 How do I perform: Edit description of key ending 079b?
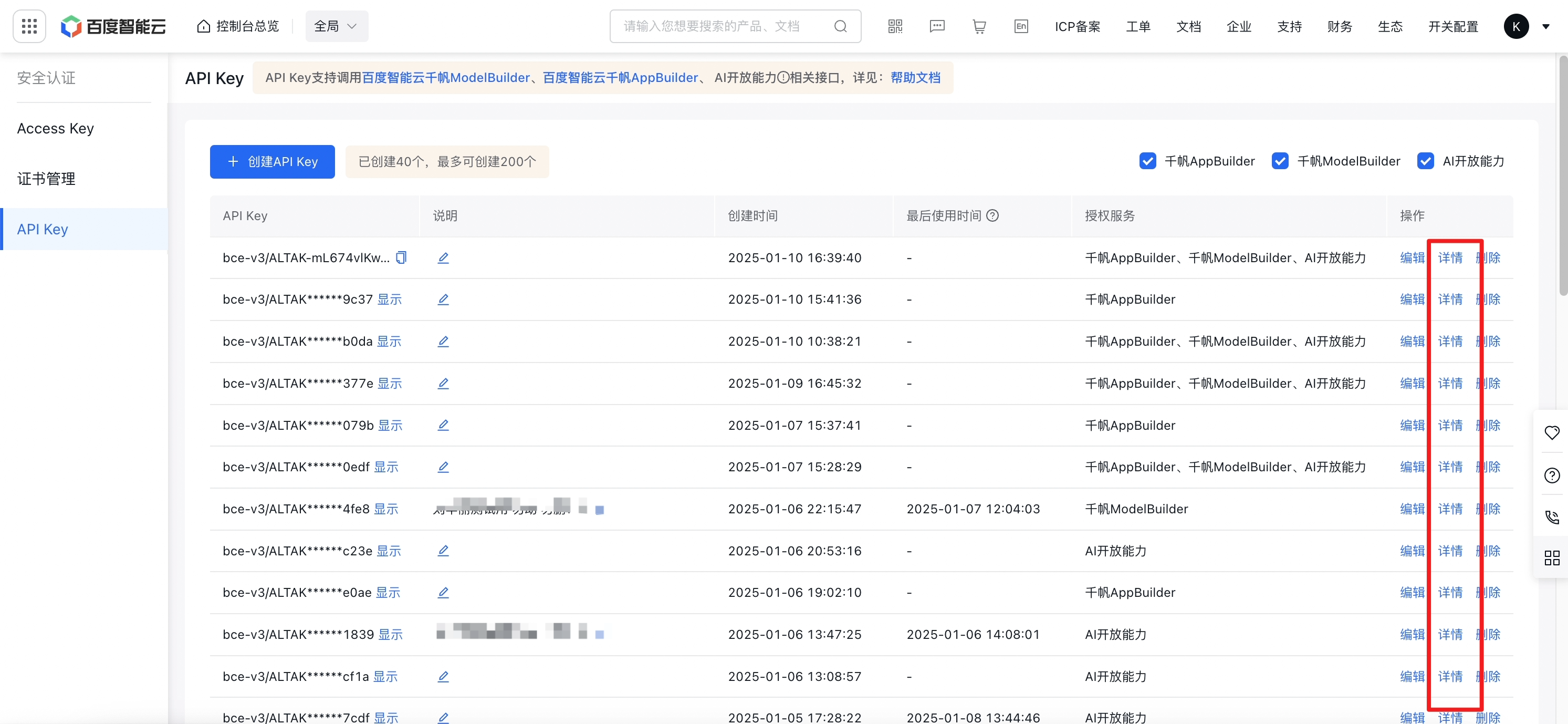pos(443,425)
